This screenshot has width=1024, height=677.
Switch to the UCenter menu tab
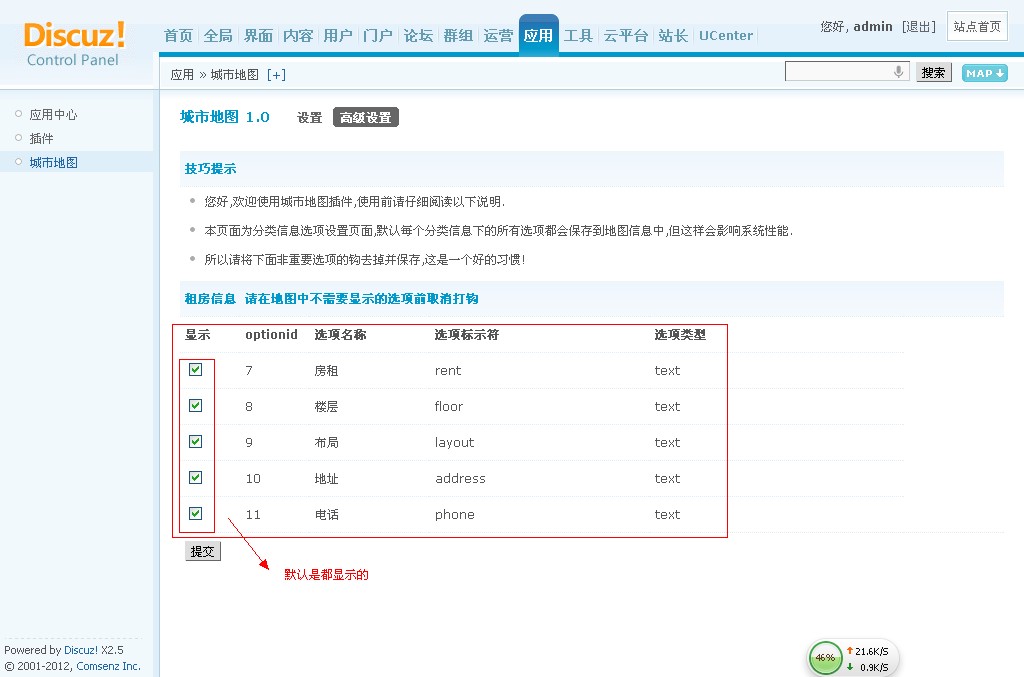click(x=726, y=35)
